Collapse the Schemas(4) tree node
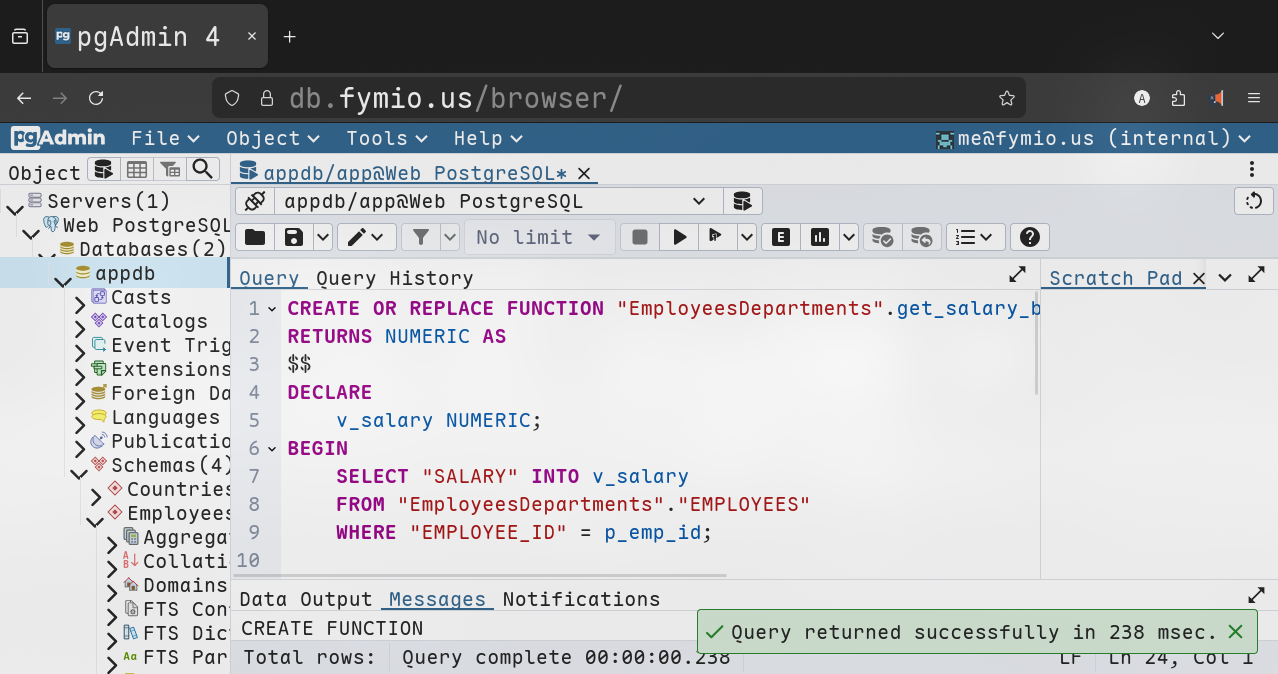Screen dimensions: 1278x674 78,467
